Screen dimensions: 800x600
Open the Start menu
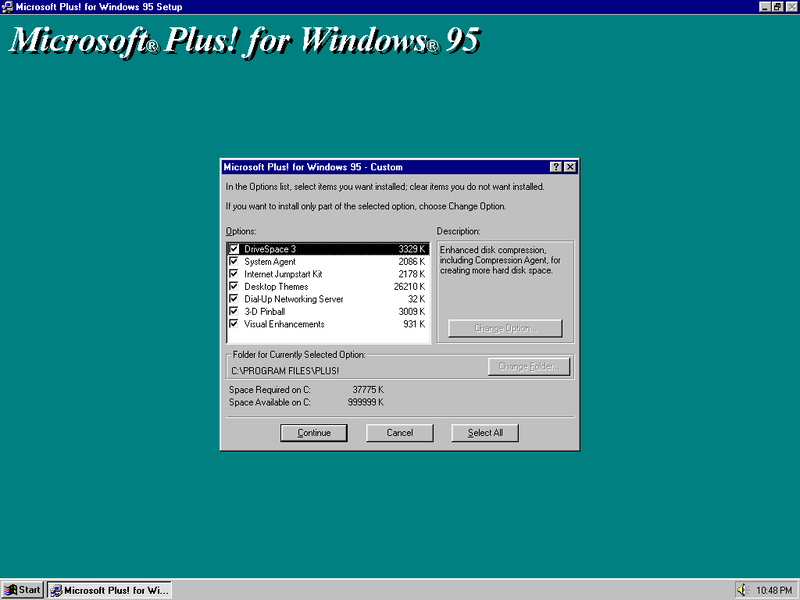pyautogui.click(x=20, y=589)
